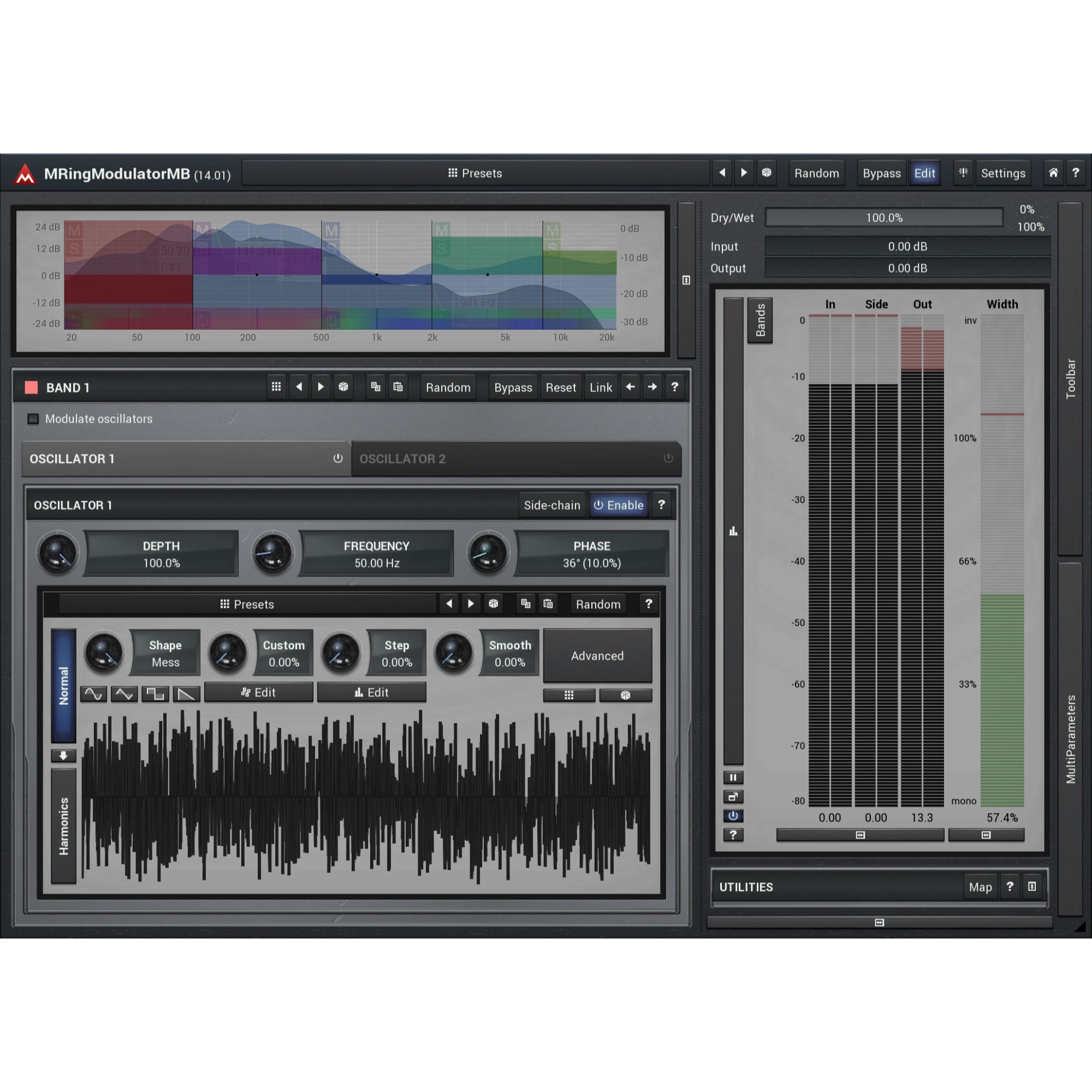Image resolution: width=1092 pixels, height=1092 pixels.
Task: Select the square wave shape
Action: pos(155,694)
